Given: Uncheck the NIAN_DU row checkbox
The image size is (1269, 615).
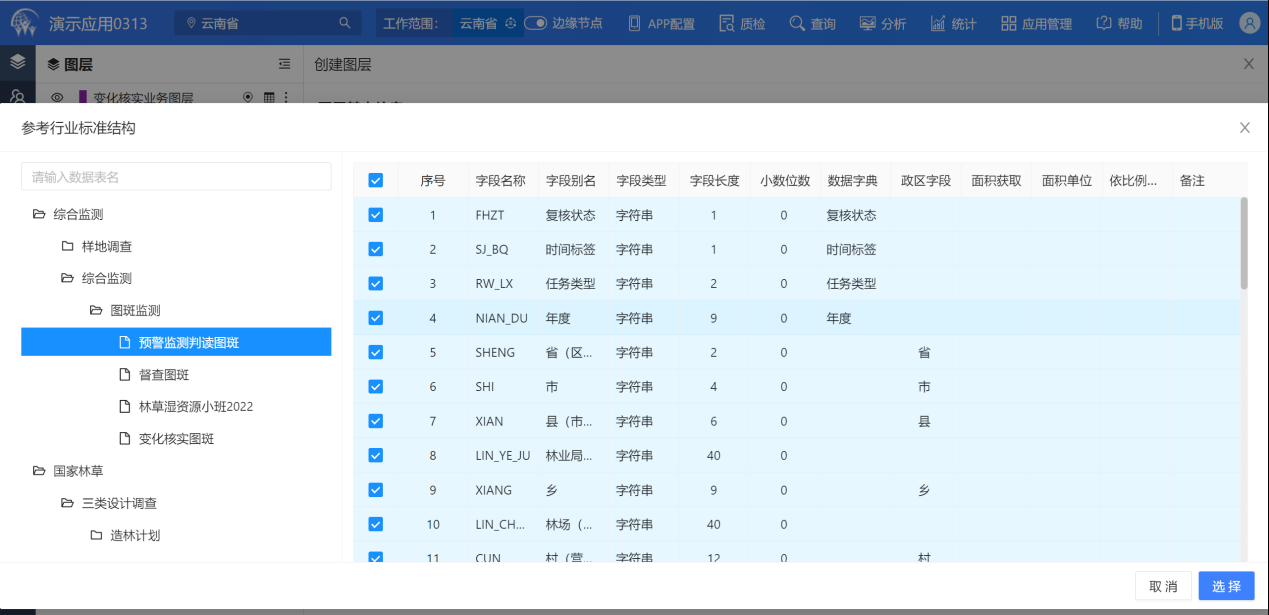Looking at the screenshot, I should (x=376, y=318).
